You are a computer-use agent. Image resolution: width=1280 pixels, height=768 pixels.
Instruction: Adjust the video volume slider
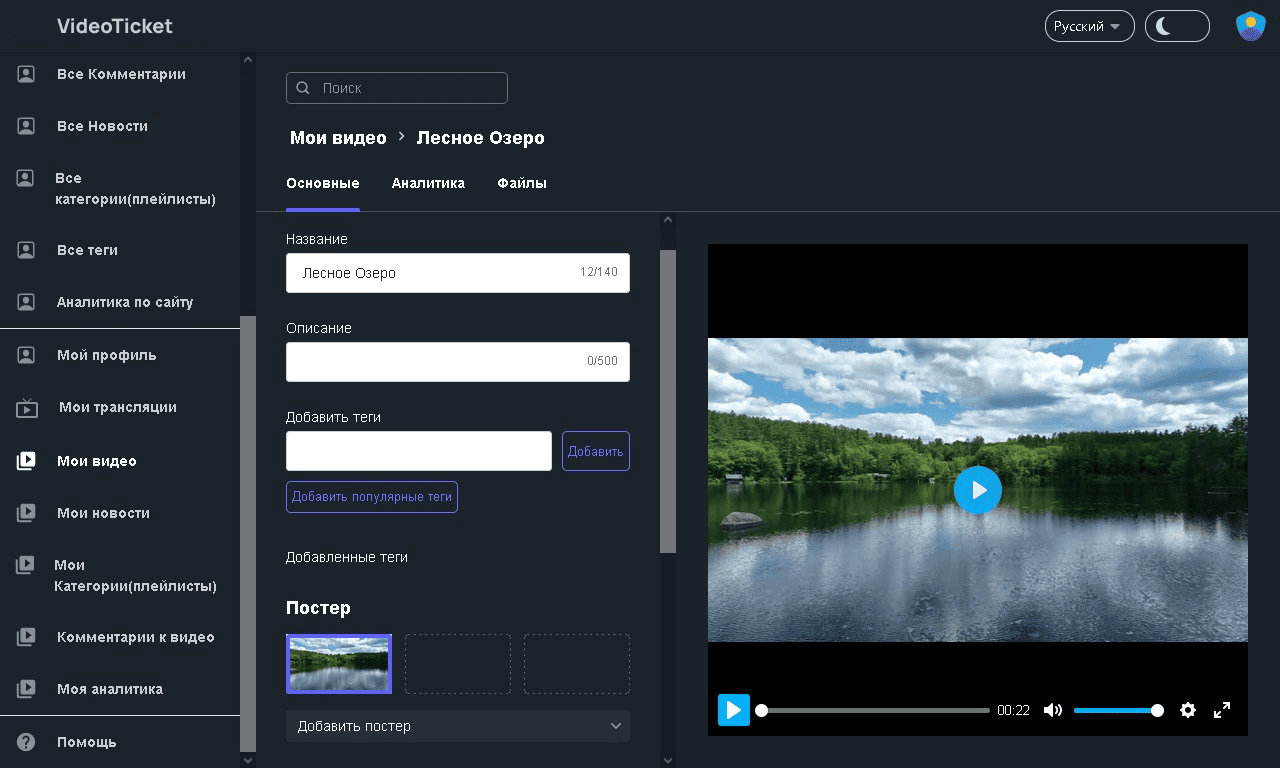coord(1115,710)
